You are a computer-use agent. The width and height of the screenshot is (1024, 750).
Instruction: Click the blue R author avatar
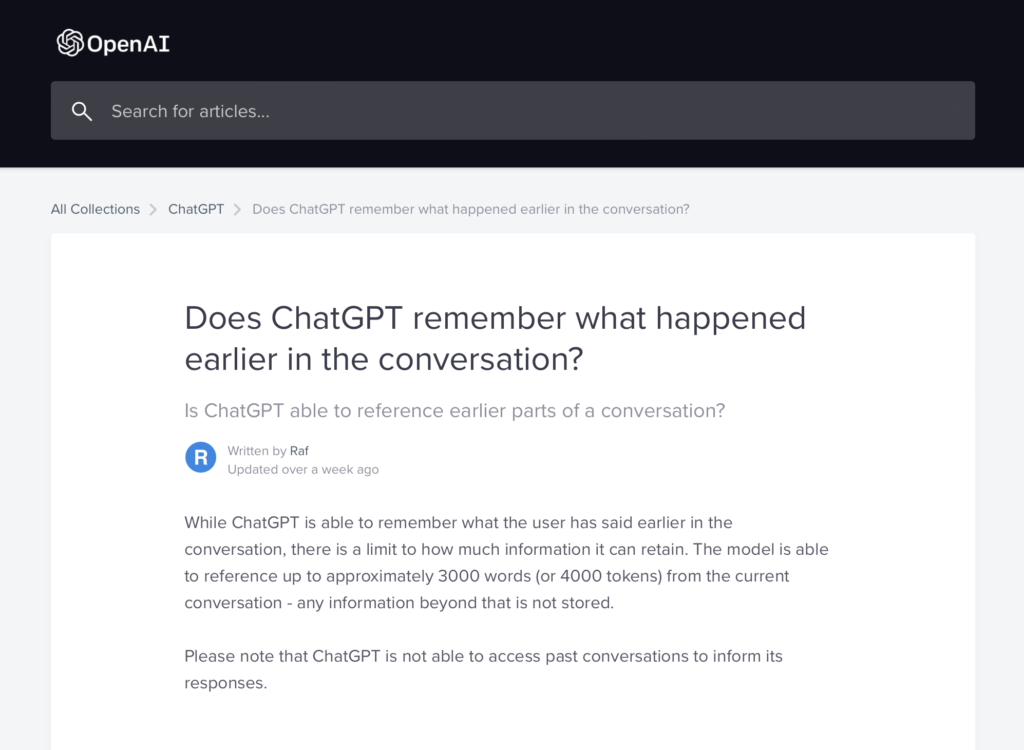click(201, 458)
